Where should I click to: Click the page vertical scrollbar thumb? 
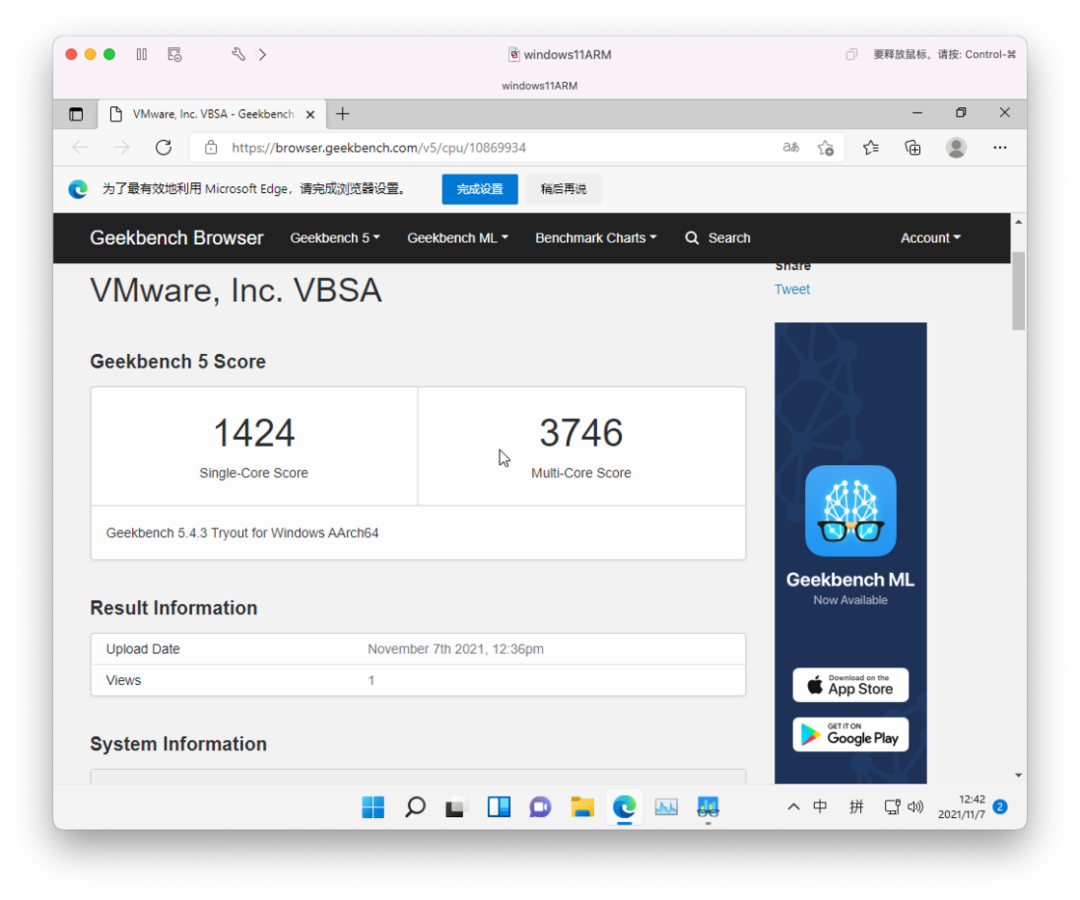[1019, 291]
